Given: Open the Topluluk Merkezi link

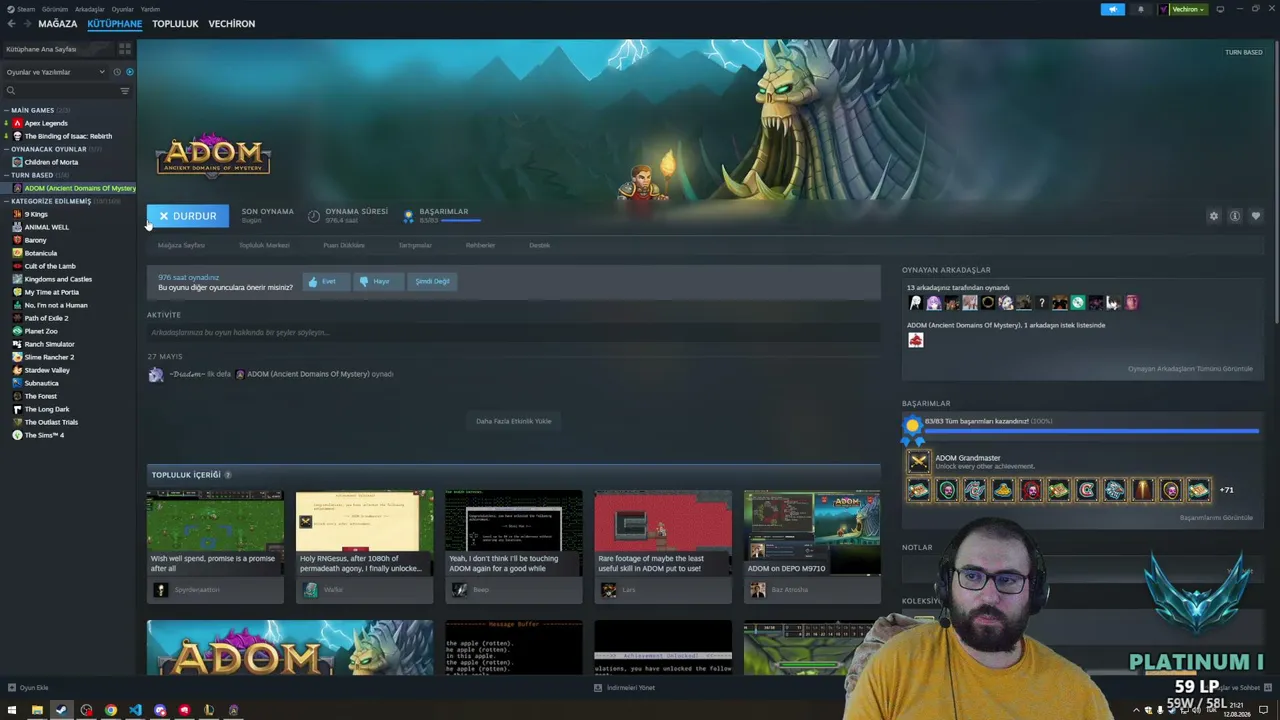Looking at the screenshot, I should [x=264, y=245].
